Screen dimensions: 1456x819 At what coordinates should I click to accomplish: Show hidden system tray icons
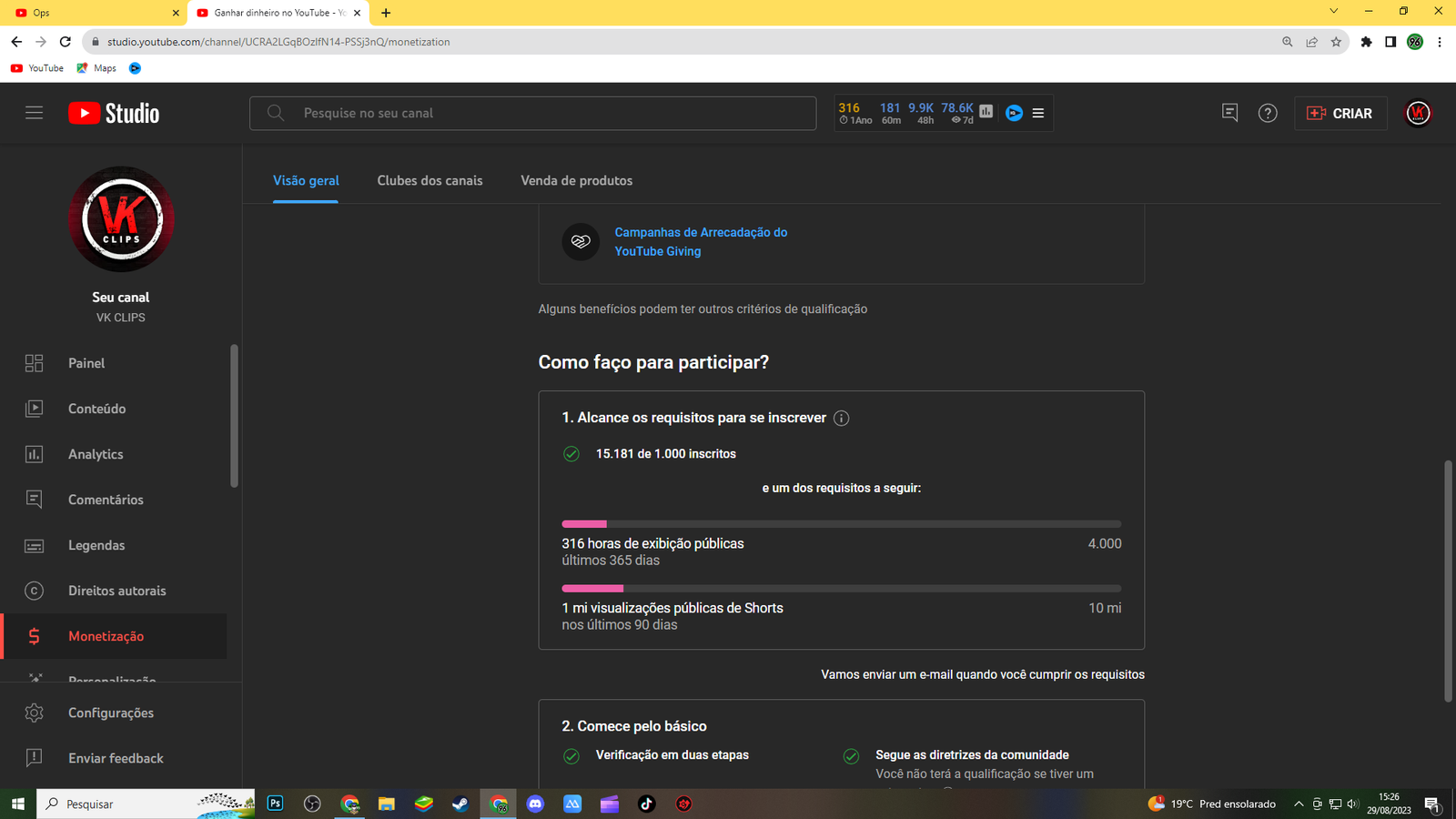(x=1299, y=804)
